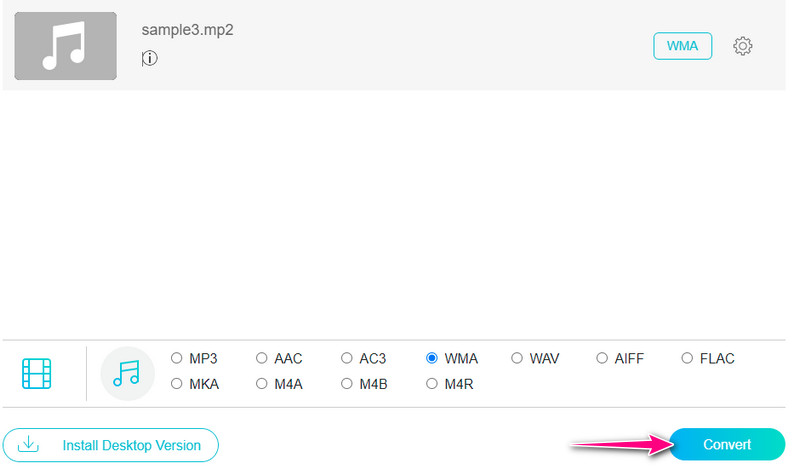
Task: Click the download icon beside Install Desktop Version
Action: tap(29, 445)
